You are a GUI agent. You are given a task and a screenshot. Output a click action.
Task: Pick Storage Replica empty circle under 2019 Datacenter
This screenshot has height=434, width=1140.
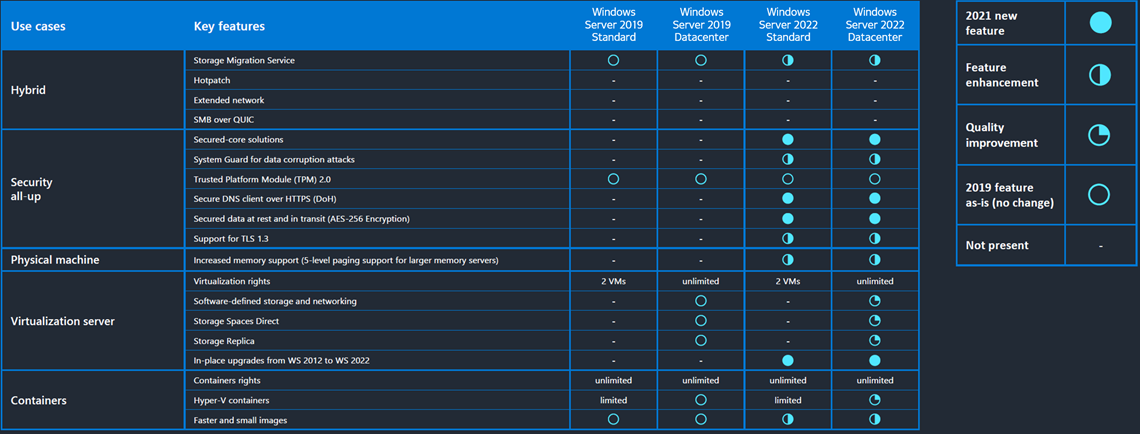[x=701, y=339]
